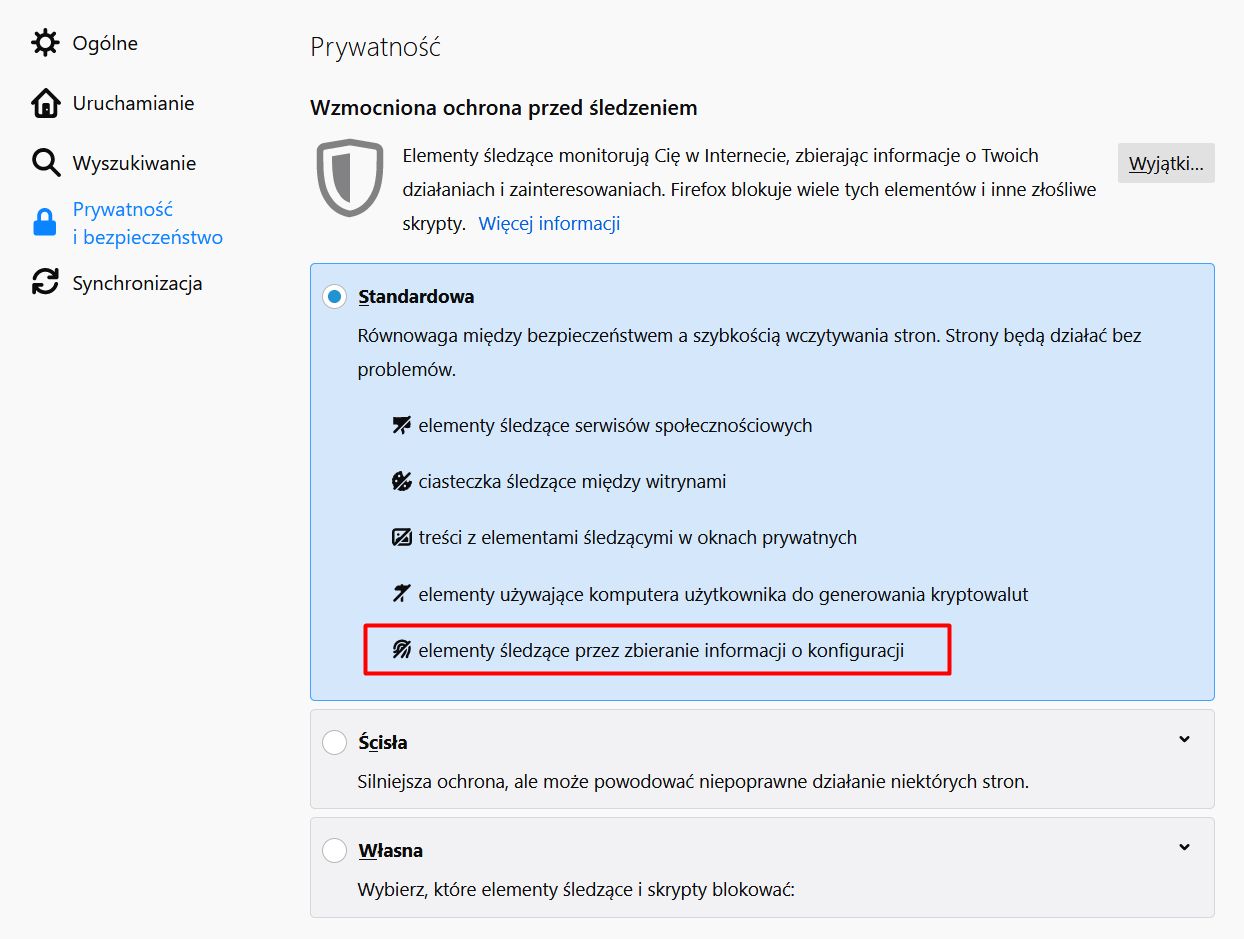Image resolution: width=1244 pixels, height=939 pixels.
Task: Click the blue lock icon next to Prywatność
Action: pyautogui.click(x=45, y=222)
